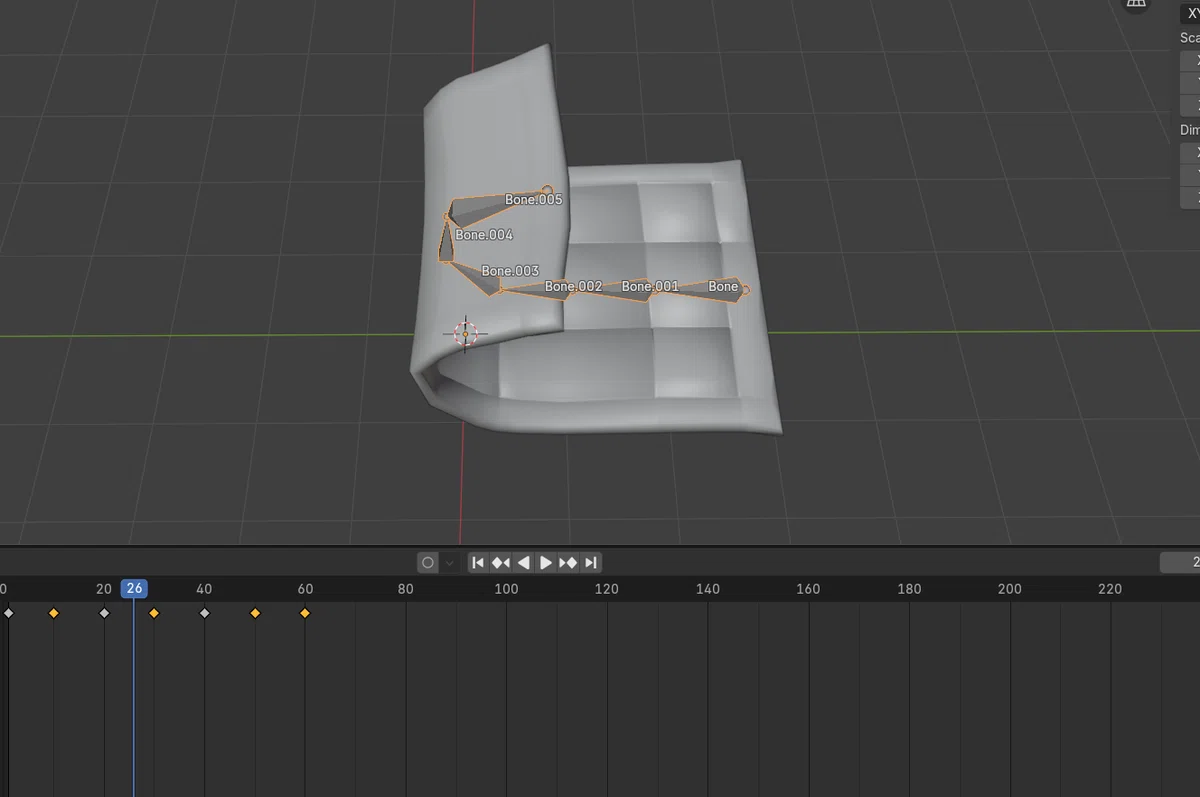Select the orange keyframe at frame 30

click(154, 613)
